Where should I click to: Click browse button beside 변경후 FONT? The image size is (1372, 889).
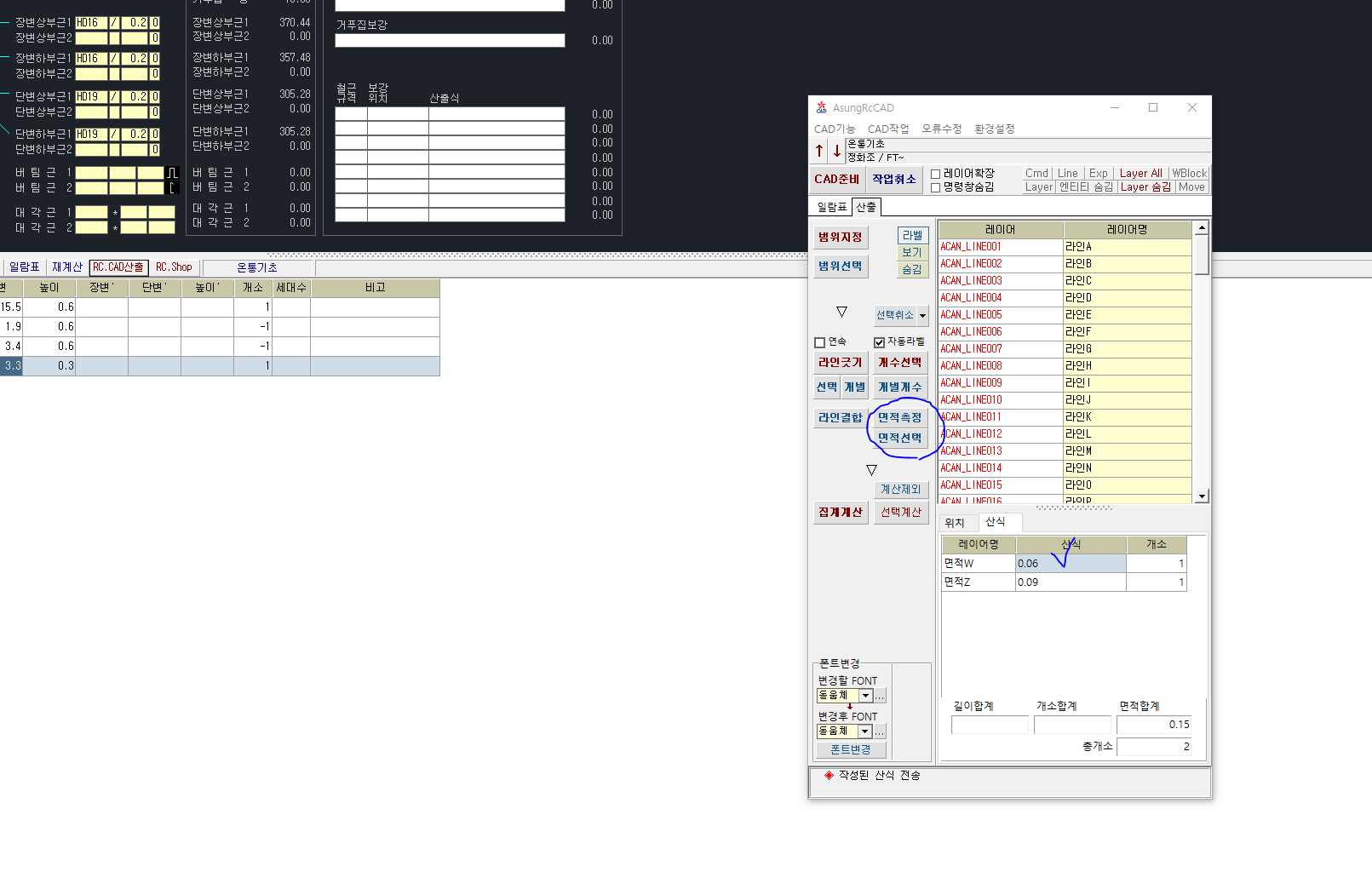(880, 731)
